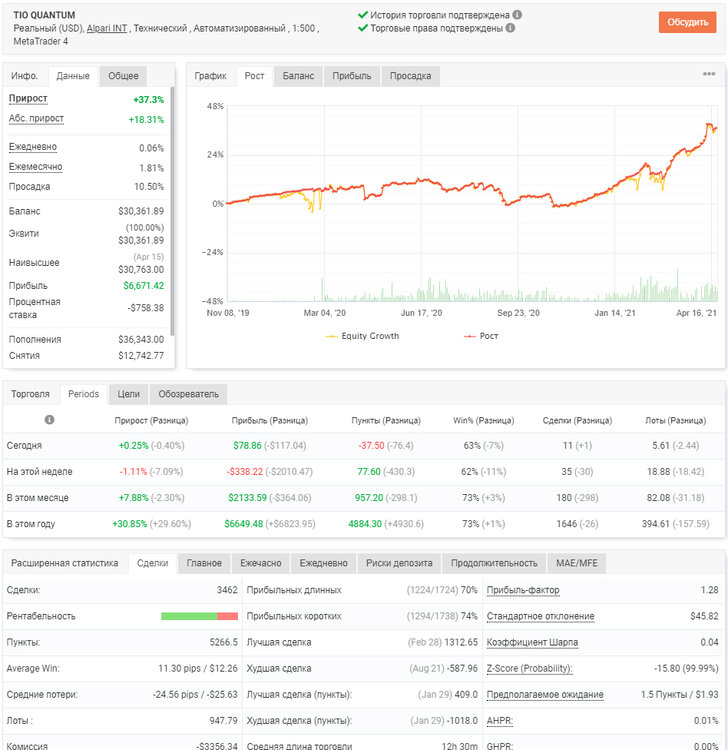
Task: Click info icon next to Торговые права подтверждены
Action: (x=510, y=28)
